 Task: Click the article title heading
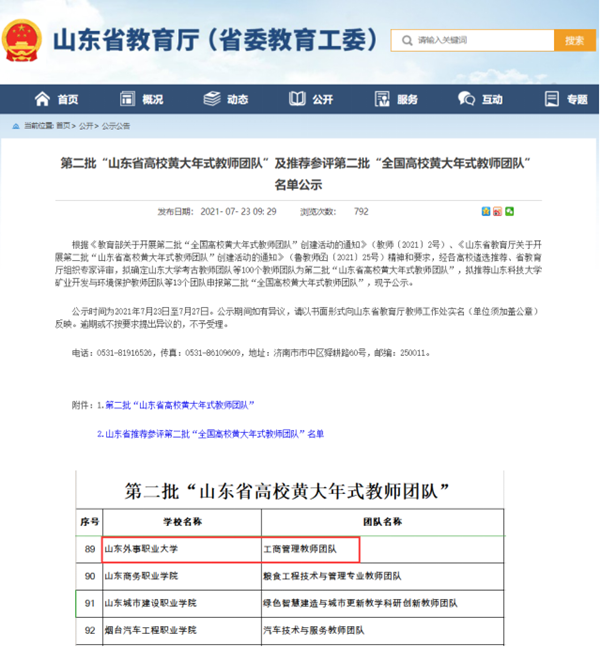tap(297, 173)
